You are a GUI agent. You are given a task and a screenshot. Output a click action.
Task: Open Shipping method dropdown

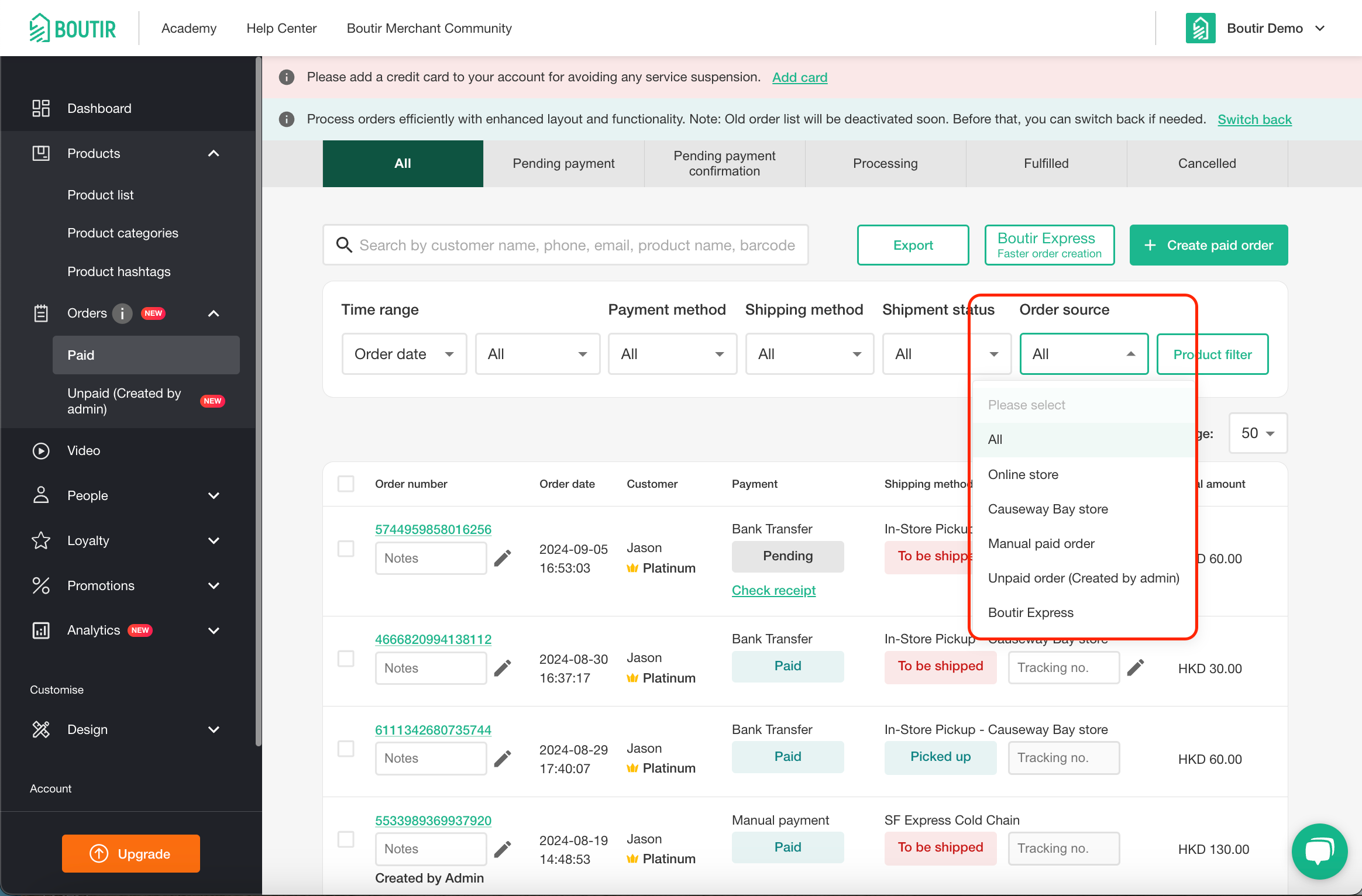click(x=810, y=354)
